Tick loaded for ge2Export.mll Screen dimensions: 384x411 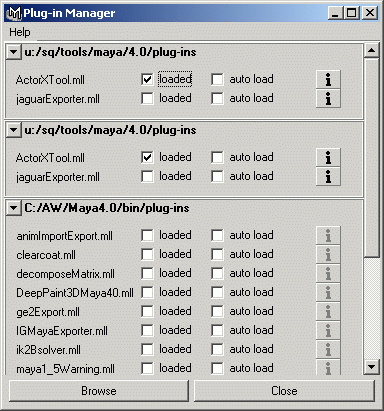click(x=147, y=311)
